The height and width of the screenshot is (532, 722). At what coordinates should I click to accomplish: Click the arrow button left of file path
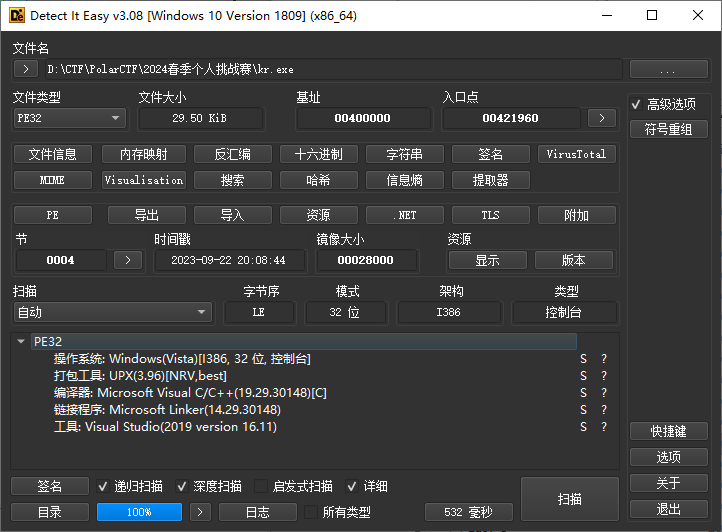tap(26, 69)
